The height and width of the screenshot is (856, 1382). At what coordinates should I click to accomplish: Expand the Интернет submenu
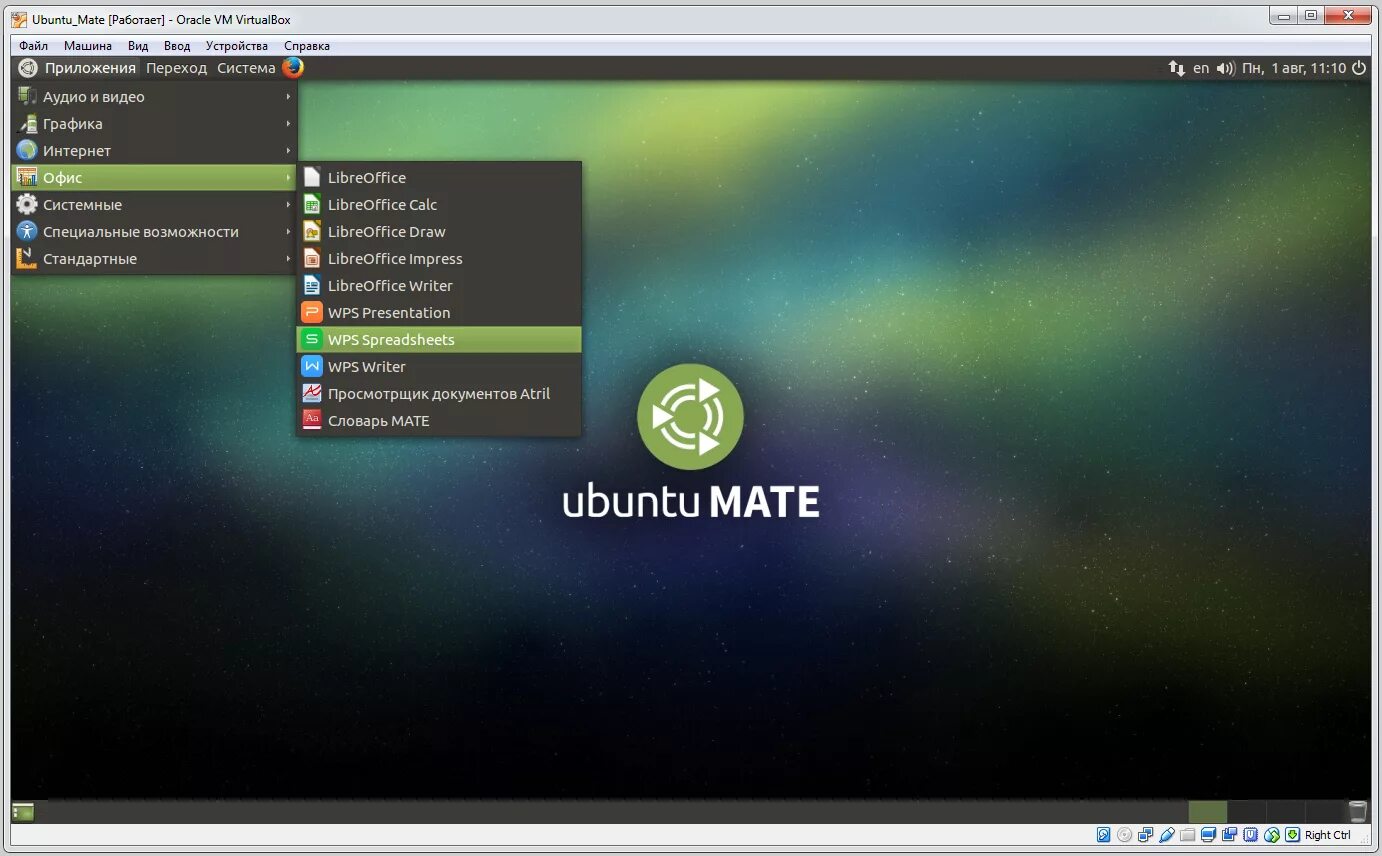[x=154, y=151]
